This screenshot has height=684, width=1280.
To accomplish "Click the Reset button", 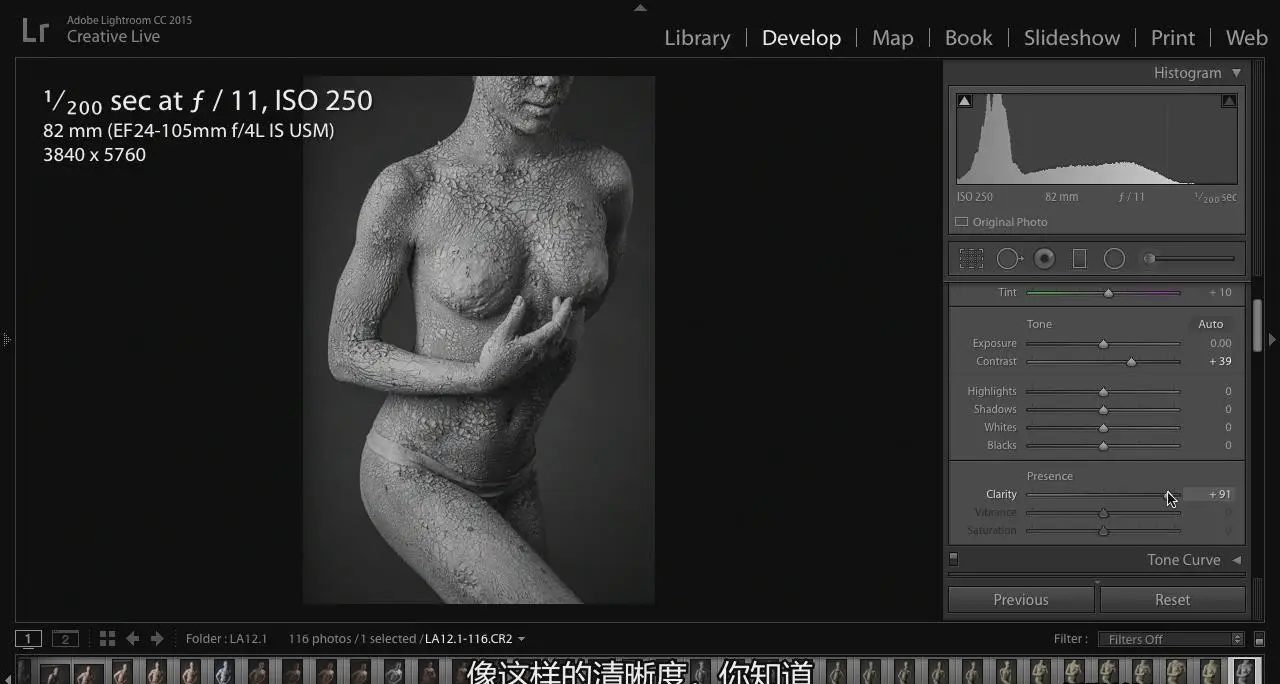I will click(x=1173, y=600).
